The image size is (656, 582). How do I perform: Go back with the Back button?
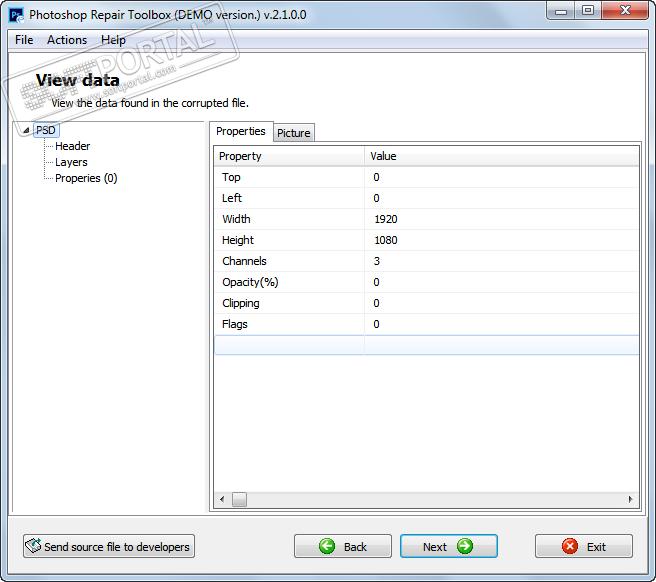(x=343, y=546)
